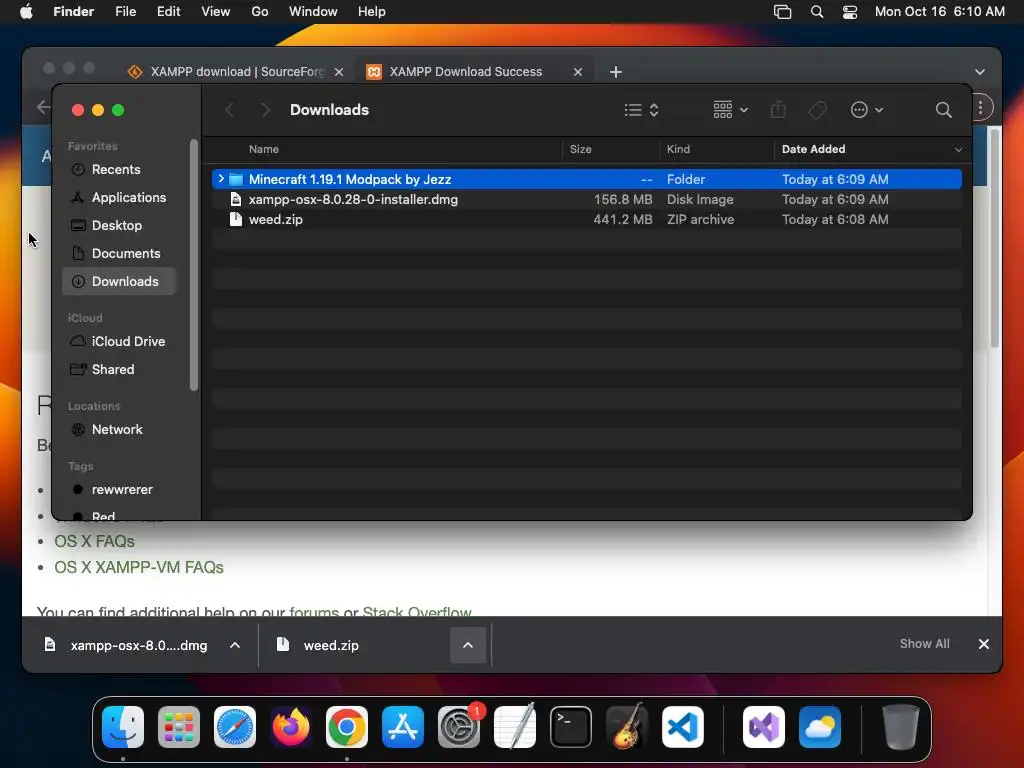Screen dimensions: 1024x768
Task: Open Control Center in menu bar
Action: 850,12
